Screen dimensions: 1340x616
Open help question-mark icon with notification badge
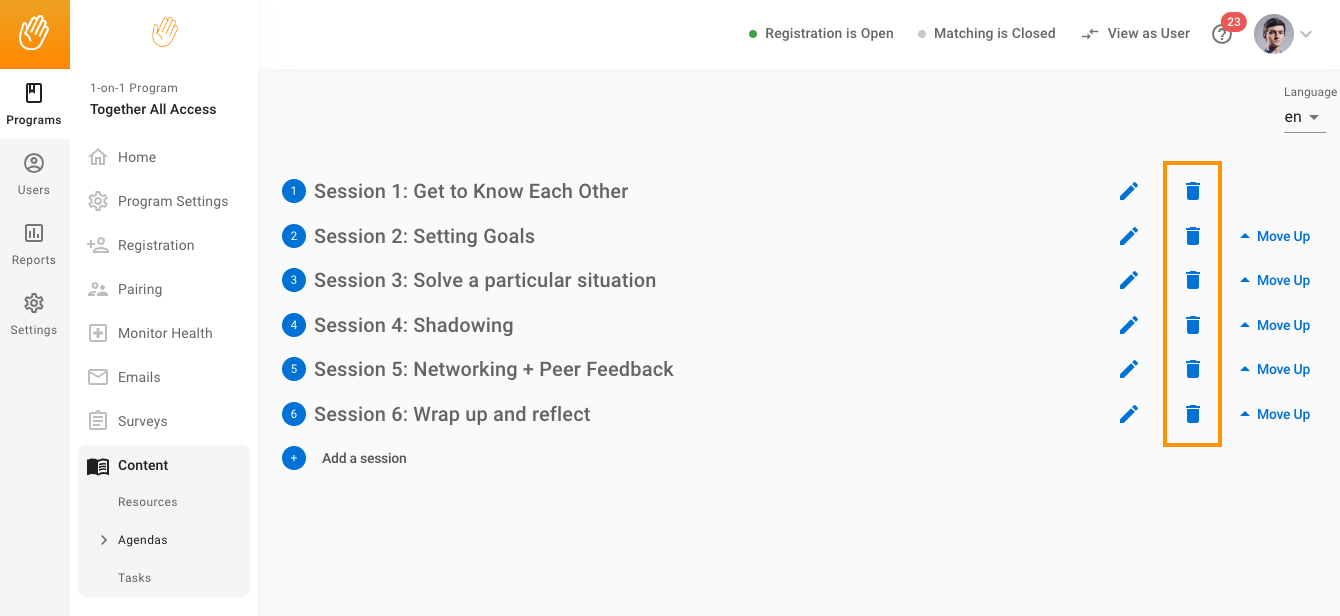tap(1221, 34)
